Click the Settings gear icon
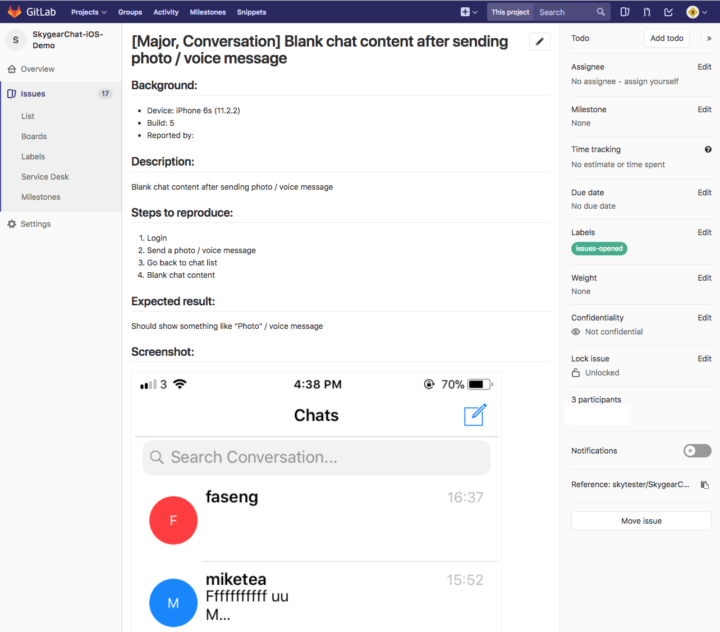 [12, 224]
